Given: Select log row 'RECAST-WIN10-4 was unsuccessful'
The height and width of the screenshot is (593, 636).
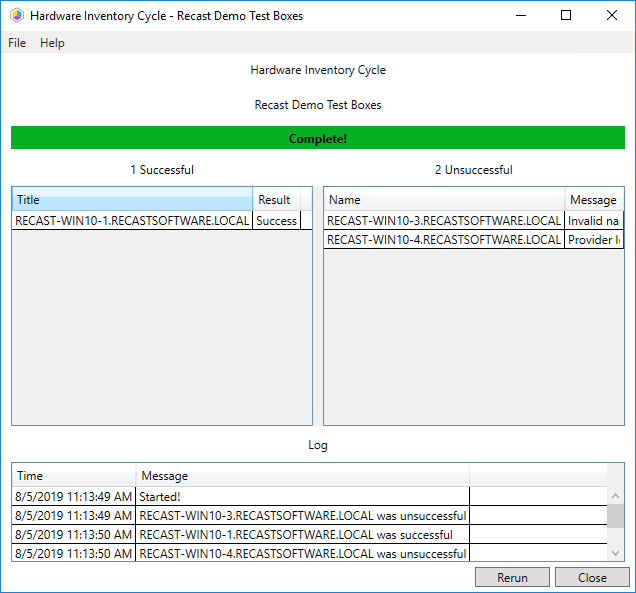Looking at the screenshot, I should click(303, 554).
